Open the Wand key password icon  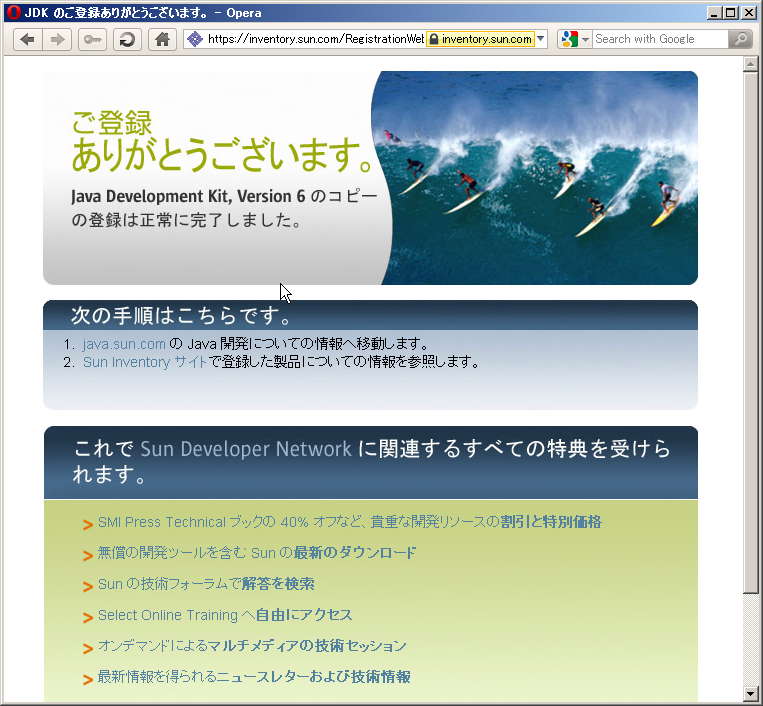(92, 39)
